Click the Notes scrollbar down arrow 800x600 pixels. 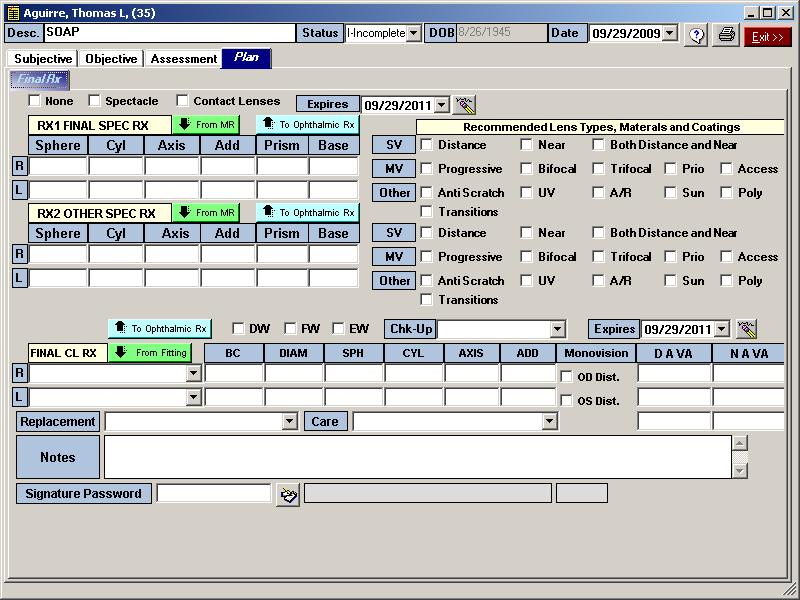click(x=740, y=470)
